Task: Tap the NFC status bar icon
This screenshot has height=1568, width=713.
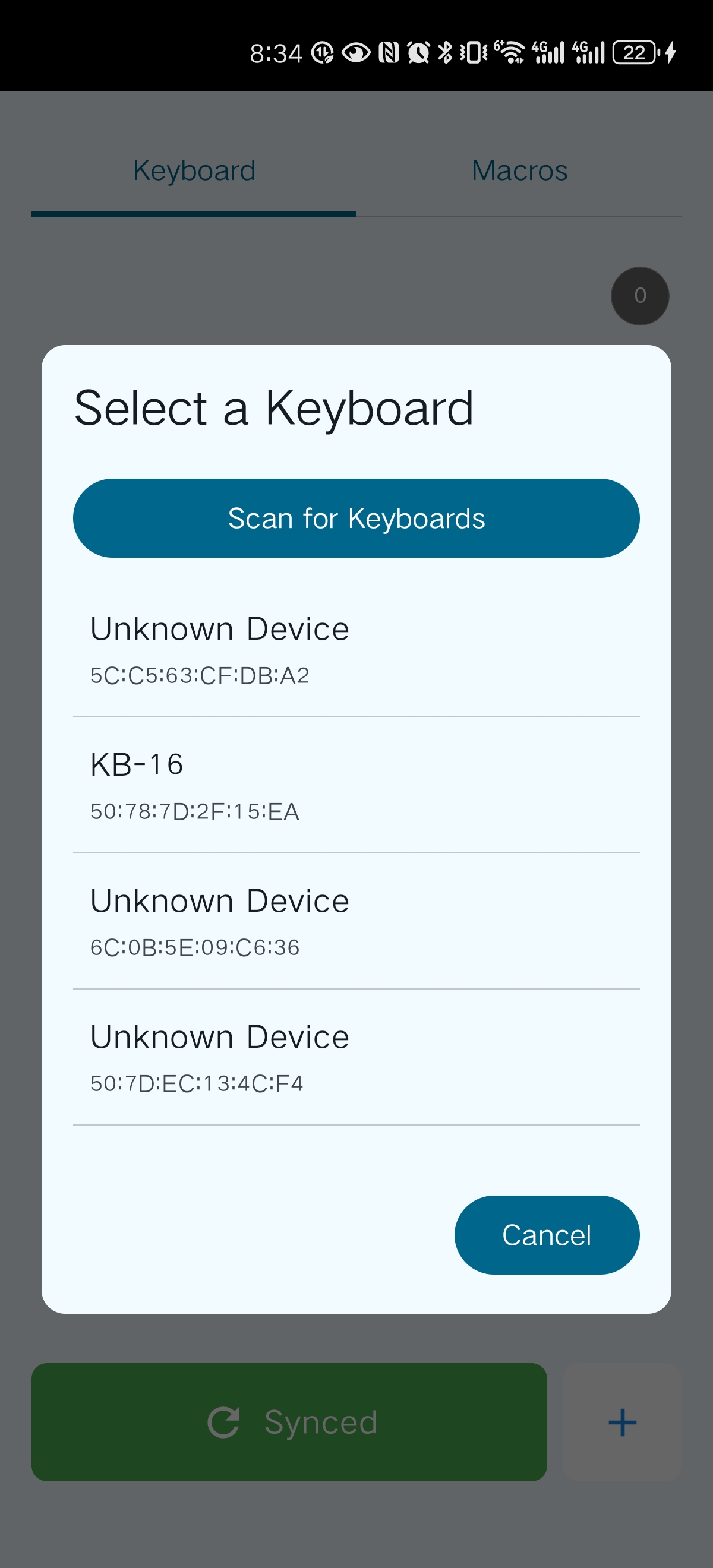Action: tap(389, 52)
